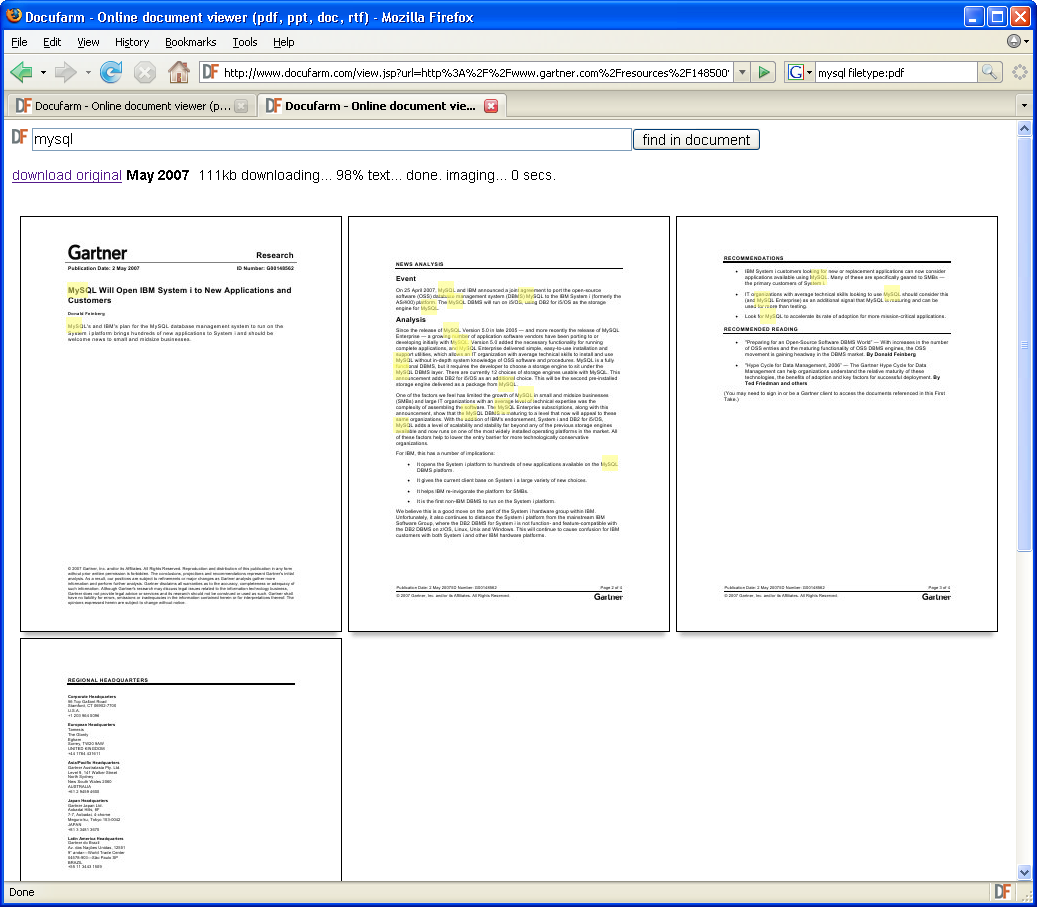Close the first Docufarm tab
The height and width of the screenshot is (907, 1037).
pos(241,106)
